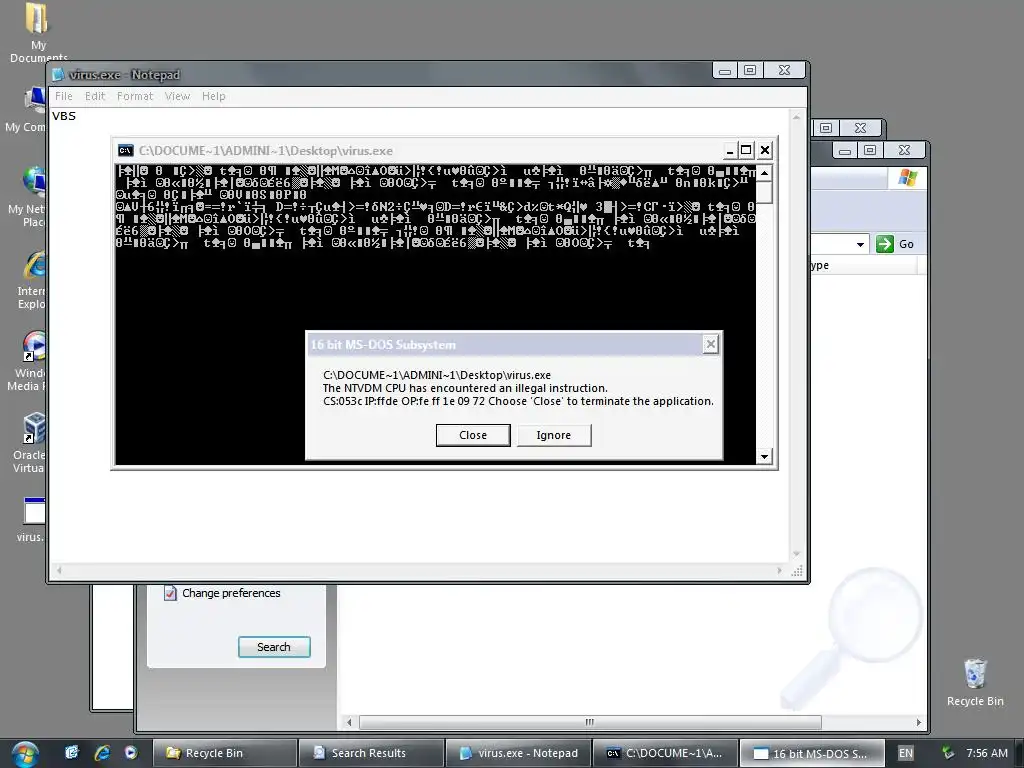1024x768 pixels.
Task: Select Recycle Bin desktop icon
Action: pyautogui.click(x=975, y=682)
